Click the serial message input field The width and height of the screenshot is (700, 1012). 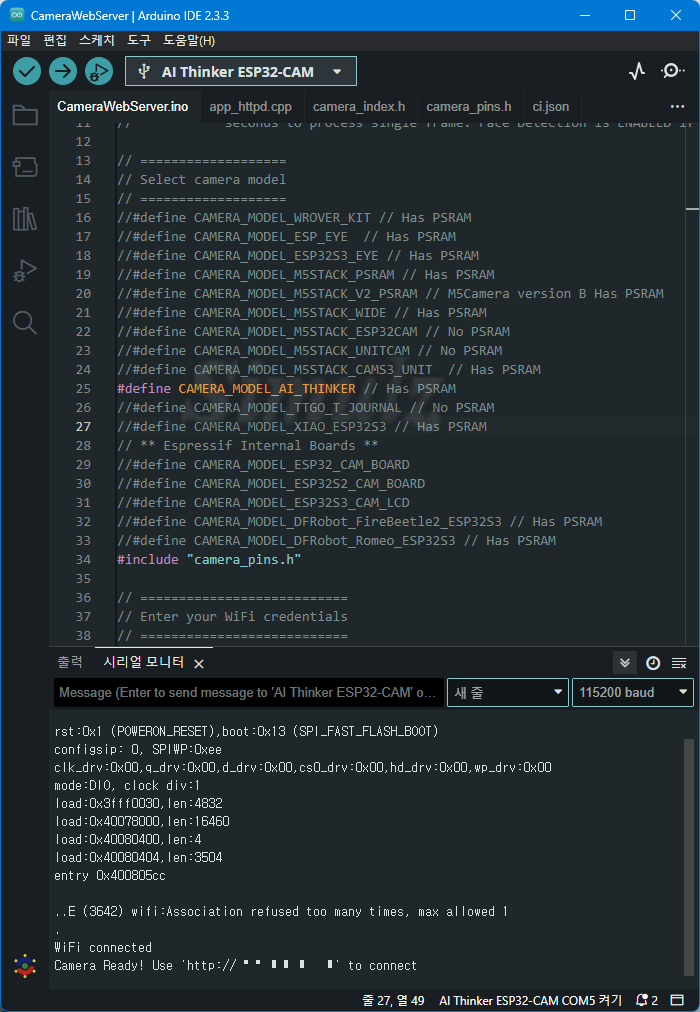(x=248, y=693)
